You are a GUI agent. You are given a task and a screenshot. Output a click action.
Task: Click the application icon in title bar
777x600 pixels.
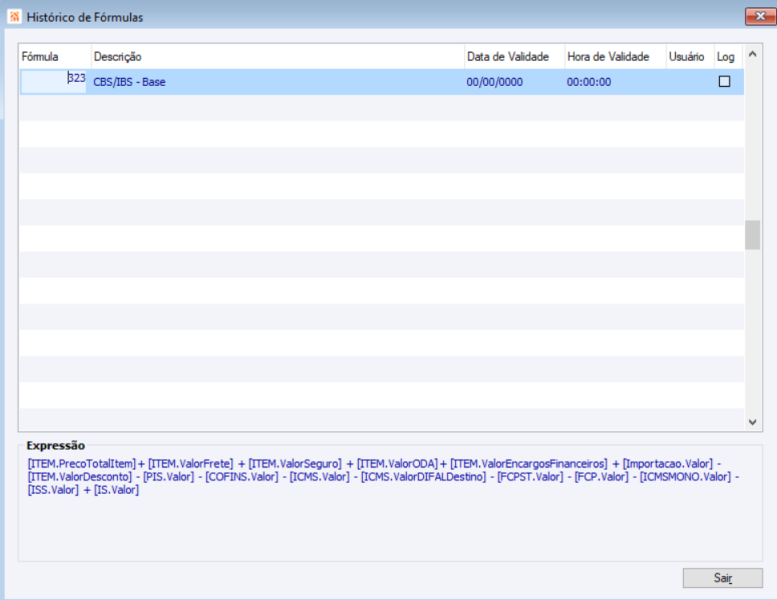tap(14, 17)
